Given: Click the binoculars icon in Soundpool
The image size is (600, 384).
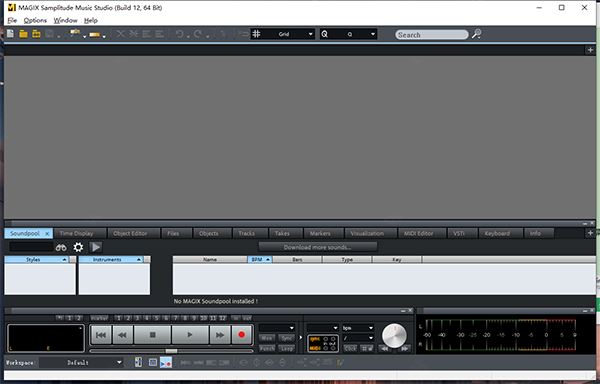Looking at the screenshot, I should pos(61,247).
